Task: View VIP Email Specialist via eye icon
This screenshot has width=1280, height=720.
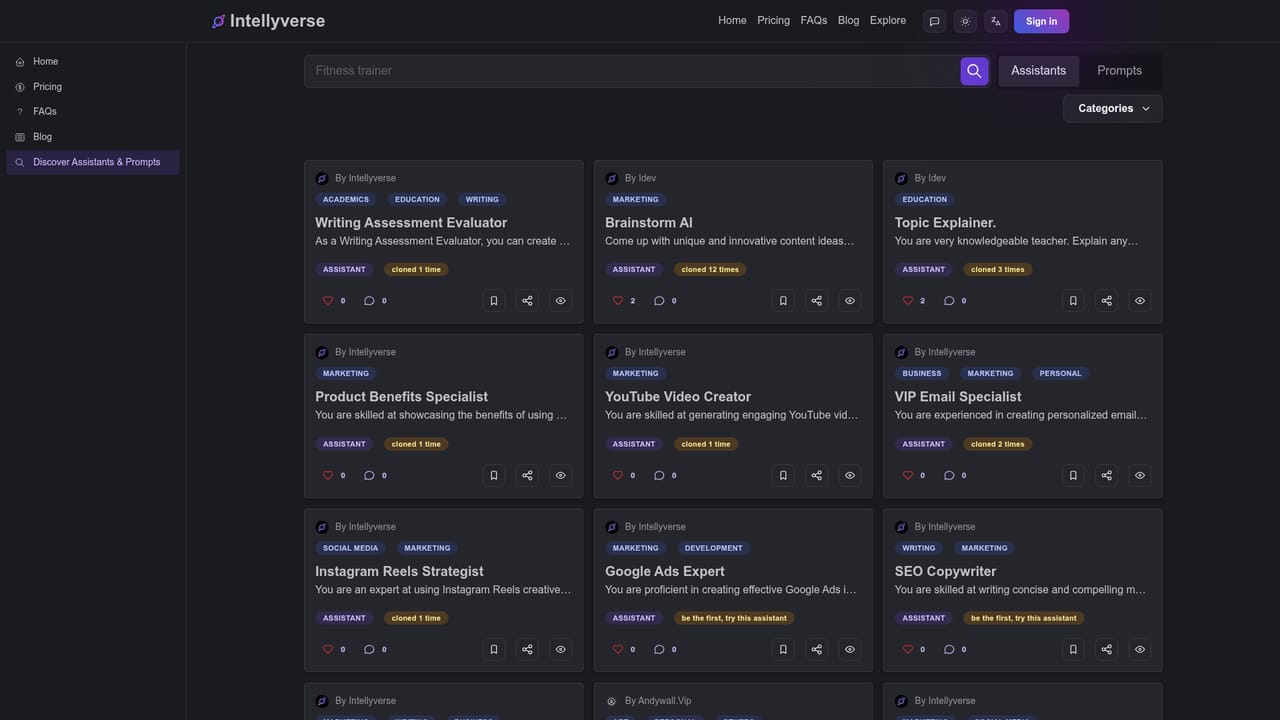Action: (x=1140, y=475)
